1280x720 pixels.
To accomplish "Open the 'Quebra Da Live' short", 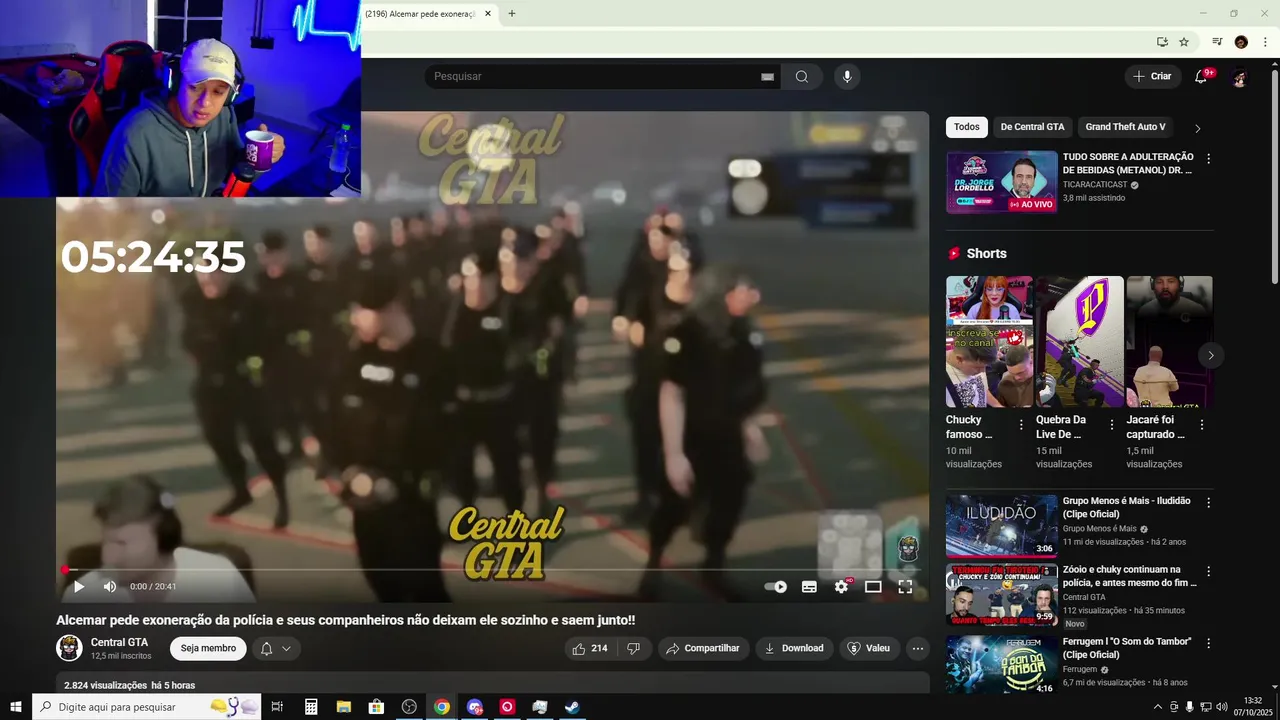I will 1079,341.
